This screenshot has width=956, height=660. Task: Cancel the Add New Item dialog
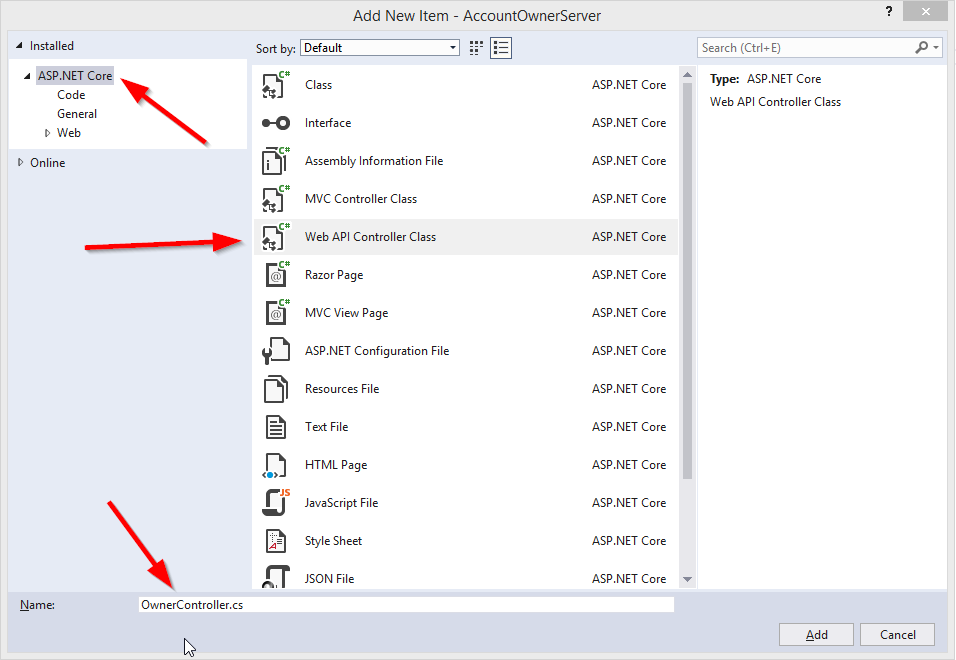[897, 635]
